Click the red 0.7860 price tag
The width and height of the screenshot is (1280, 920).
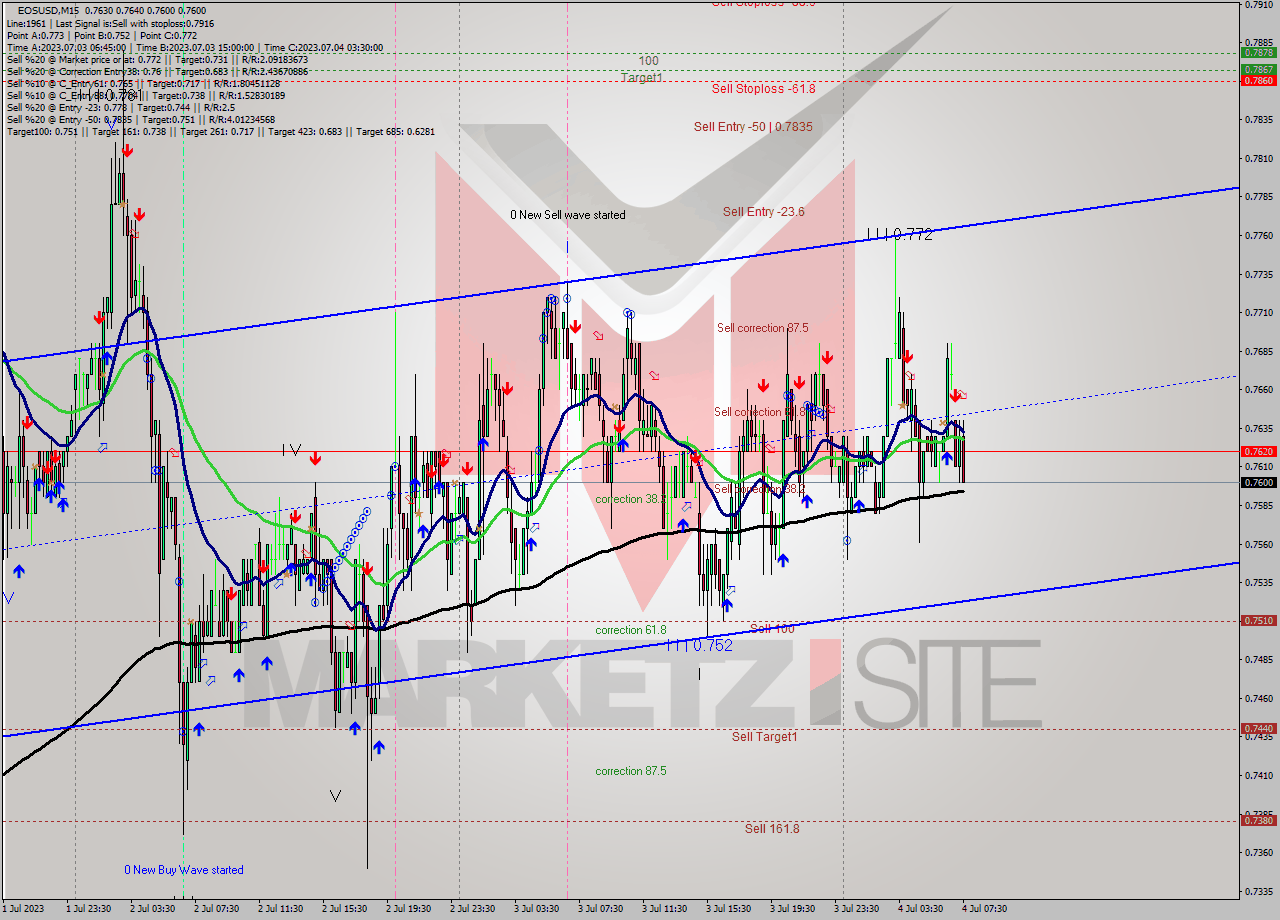[x=1258, y=80]
